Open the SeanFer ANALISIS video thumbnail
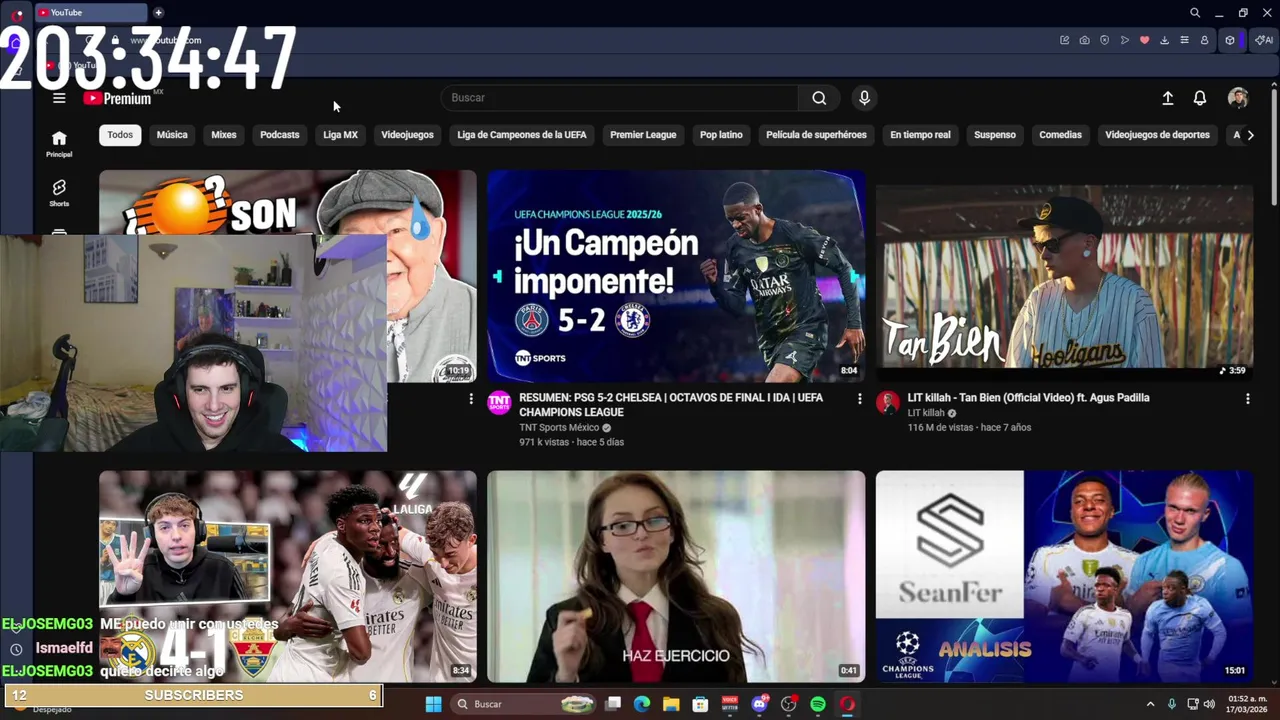Screen dimensions: 1280x720 tap(1064, 577)
